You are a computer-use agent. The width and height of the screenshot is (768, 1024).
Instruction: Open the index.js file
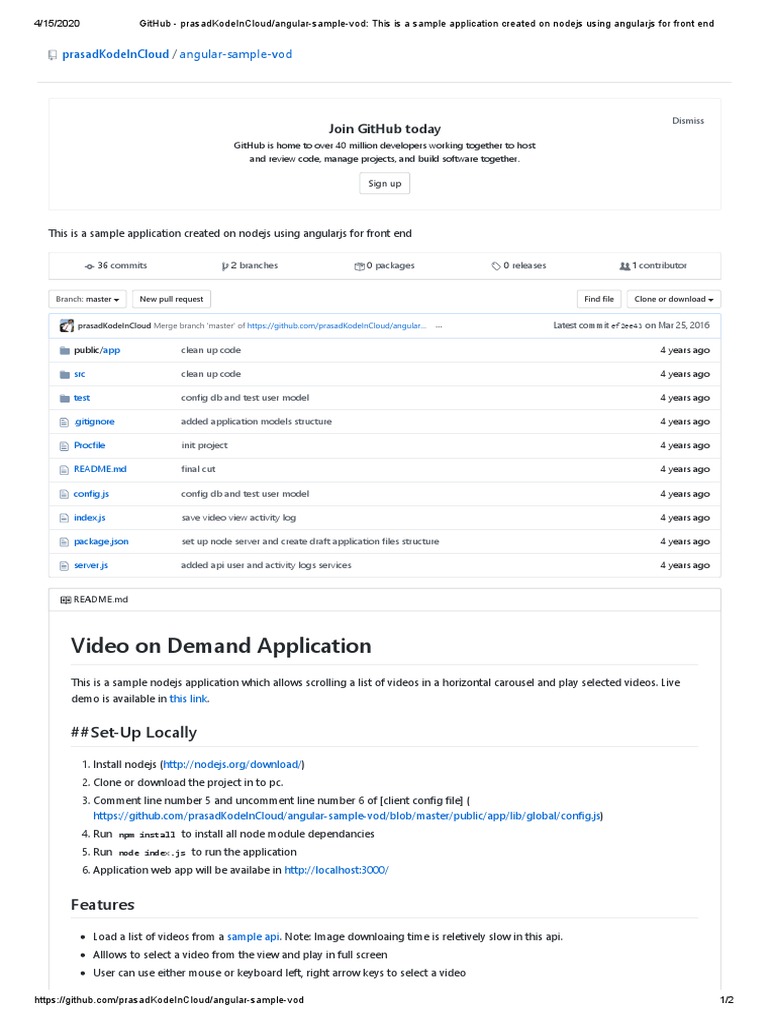89,518
